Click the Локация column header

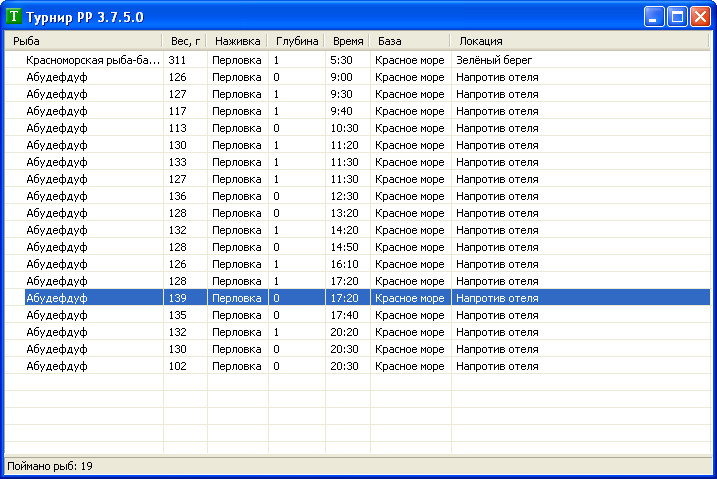coord(579,41)
